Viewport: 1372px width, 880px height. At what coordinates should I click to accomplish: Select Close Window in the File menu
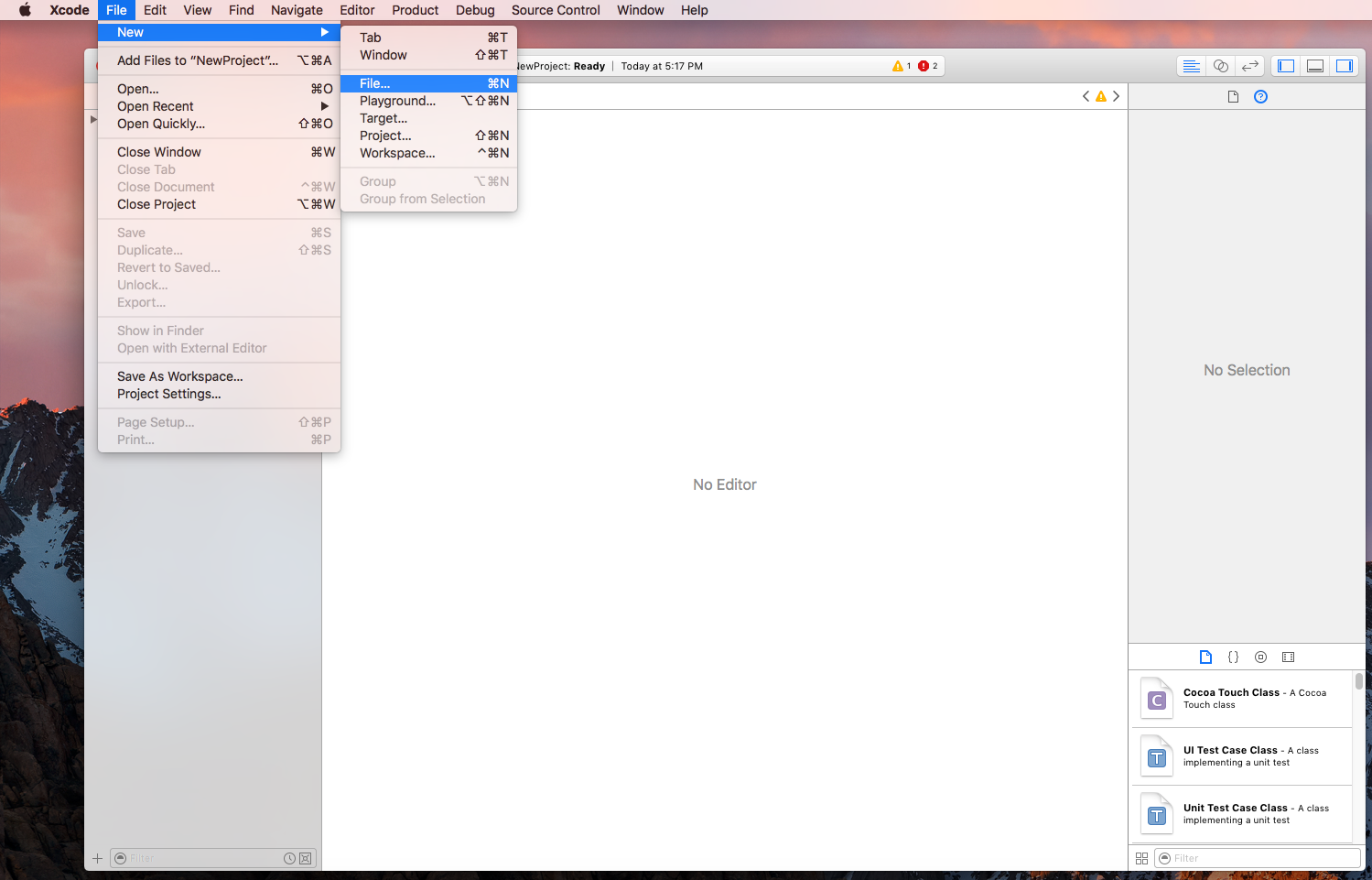219,152
